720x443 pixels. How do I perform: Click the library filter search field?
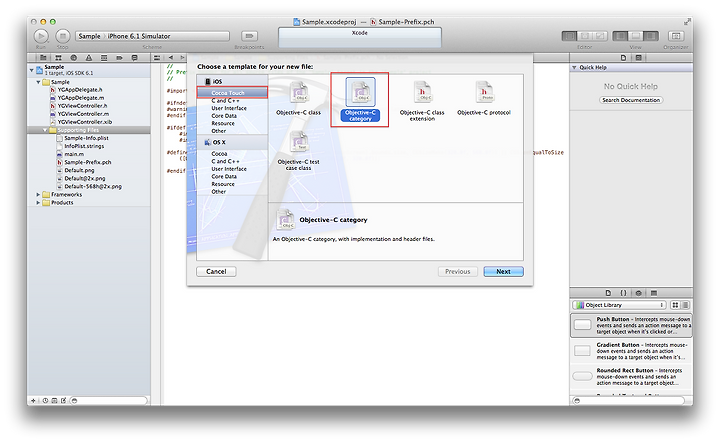coord(631,401)
